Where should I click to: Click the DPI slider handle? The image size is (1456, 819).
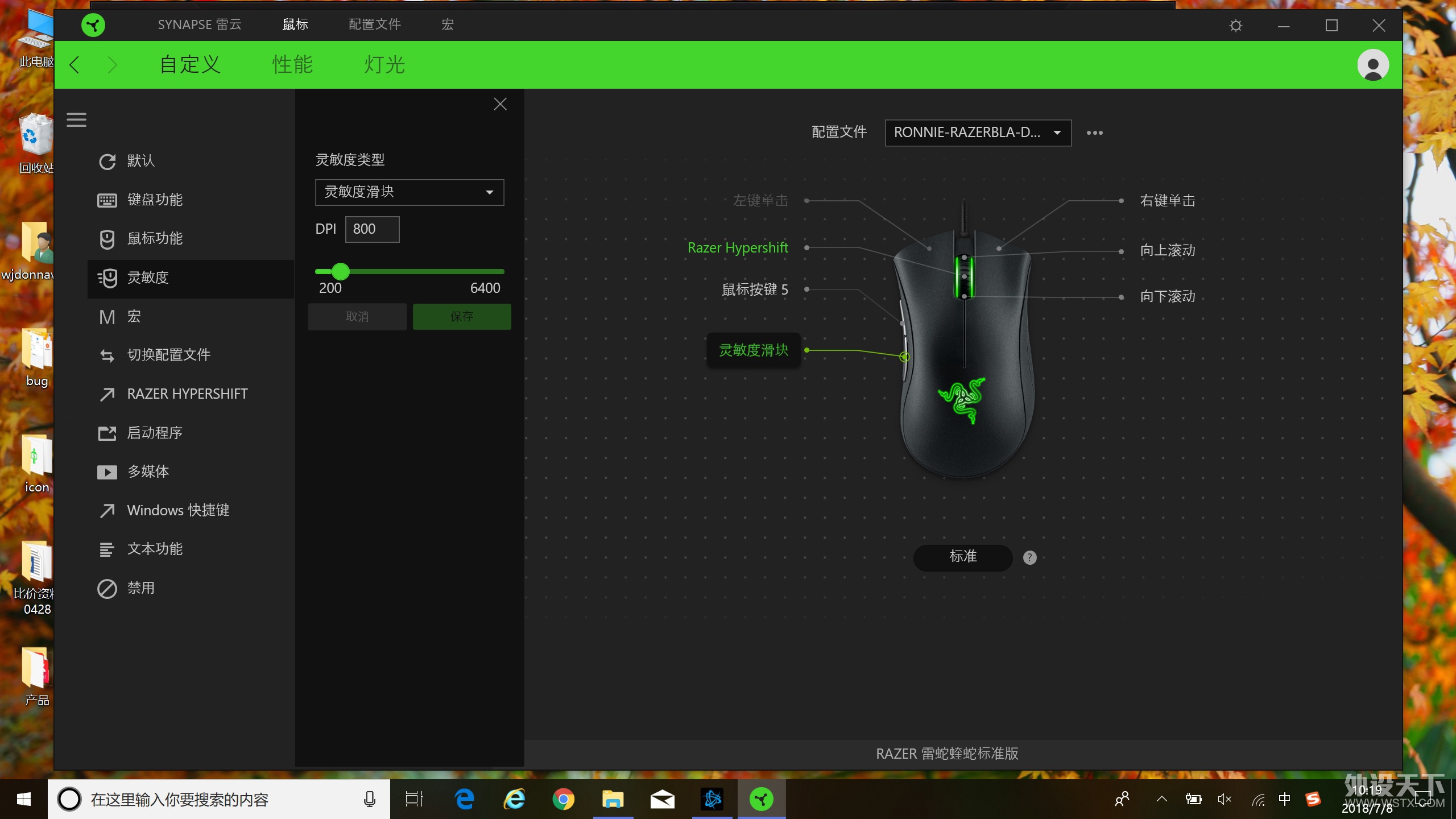[x=340, y=271]
